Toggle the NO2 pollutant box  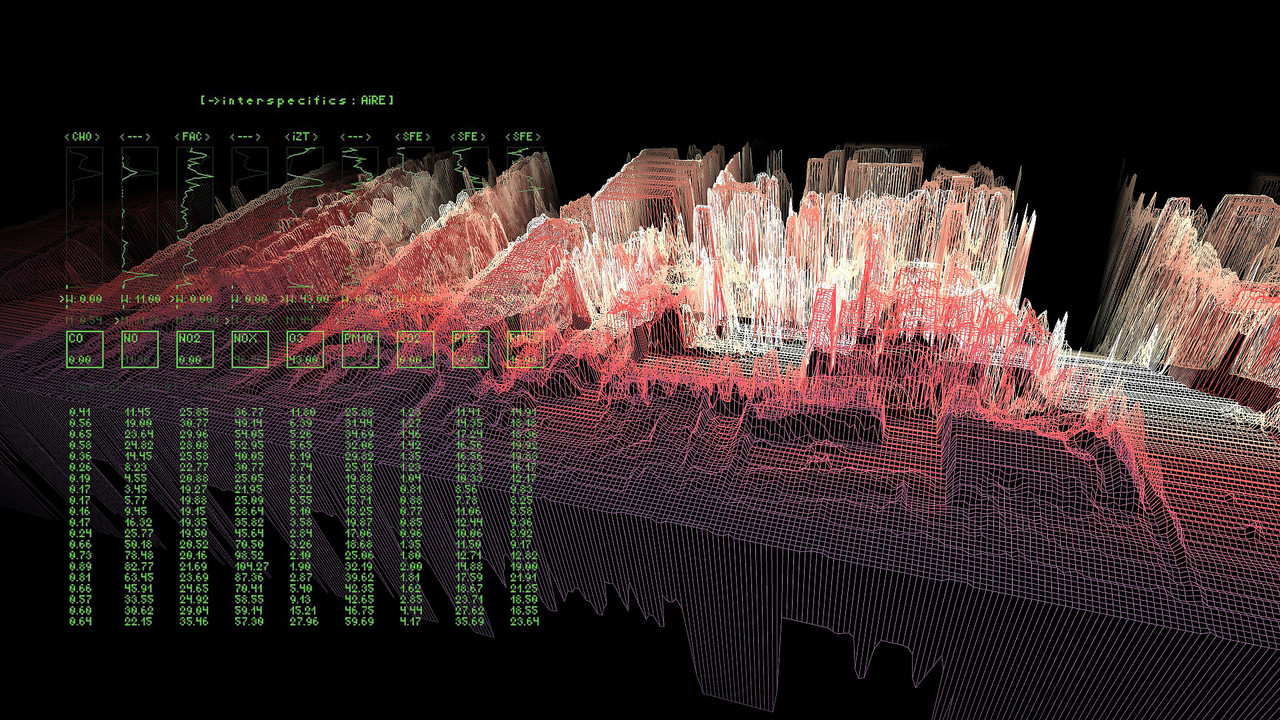[195, 349]
